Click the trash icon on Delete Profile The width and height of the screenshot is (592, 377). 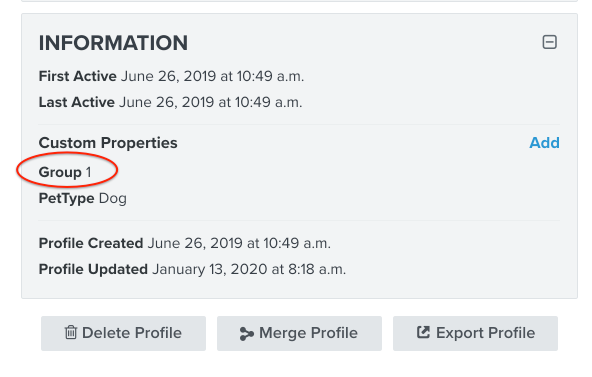pyautogui.click(x=71, y=332)
